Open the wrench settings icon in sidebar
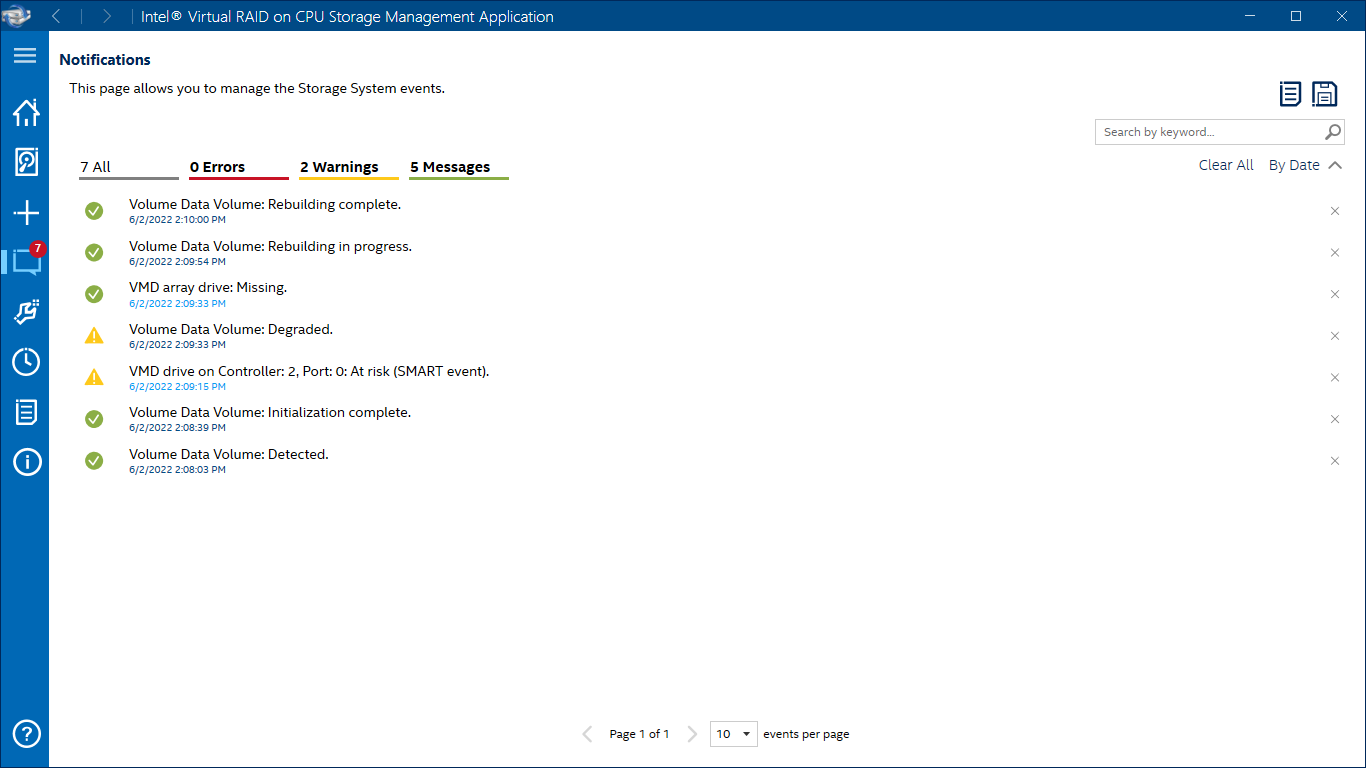 26,312
